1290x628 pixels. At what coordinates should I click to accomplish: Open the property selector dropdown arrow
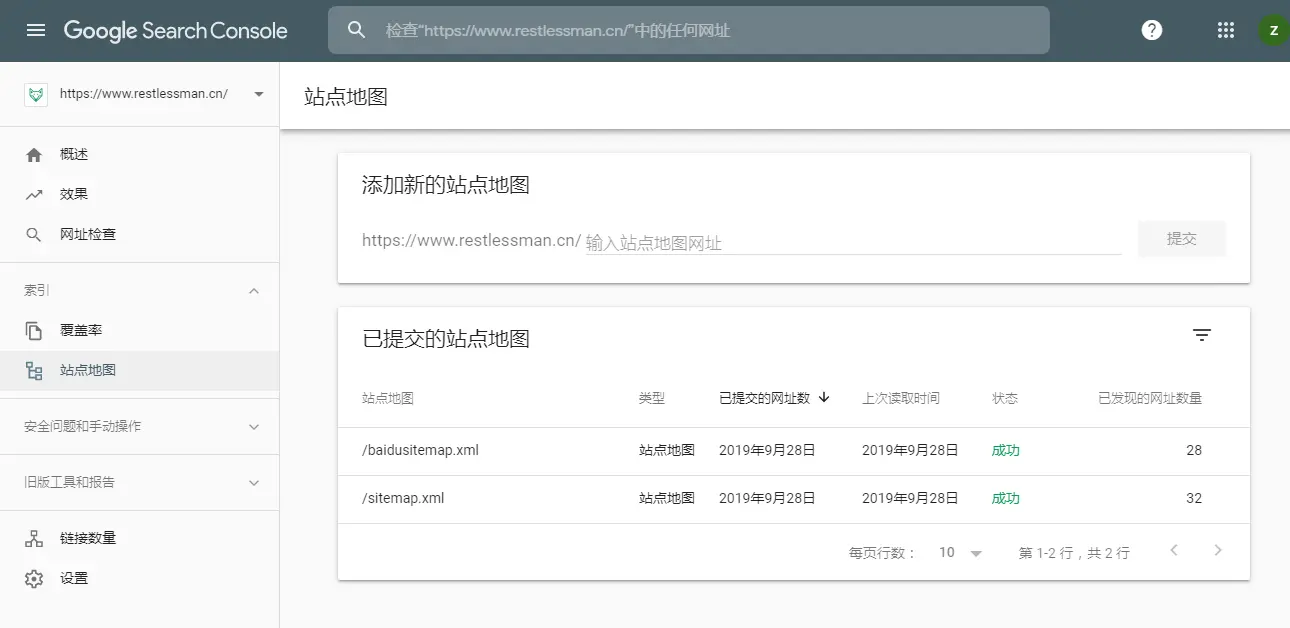coord(259,94)
